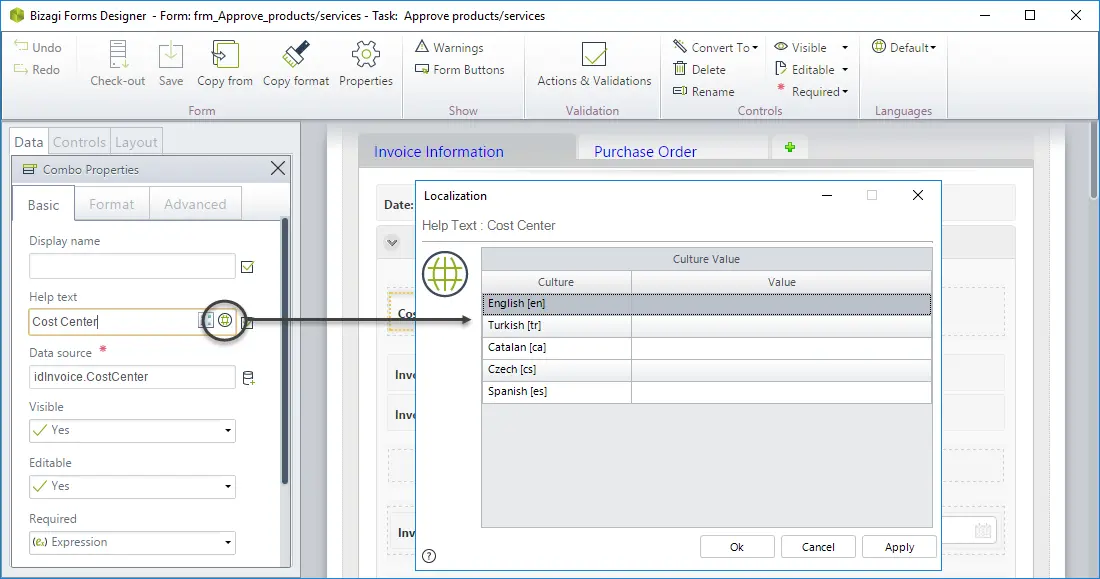The height and width of the screenshot is (579, 1100).
Task: Select the Czech [cs] culture row
Action: point(706,369)
